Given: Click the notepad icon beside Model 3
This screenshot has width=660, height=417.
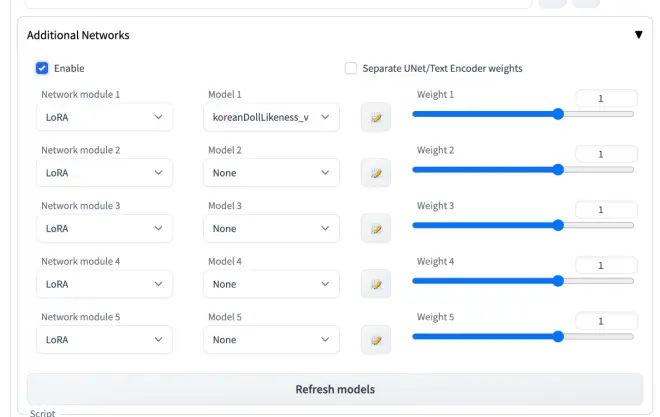Looking at the screenshot, I should [x=376, y=228].
